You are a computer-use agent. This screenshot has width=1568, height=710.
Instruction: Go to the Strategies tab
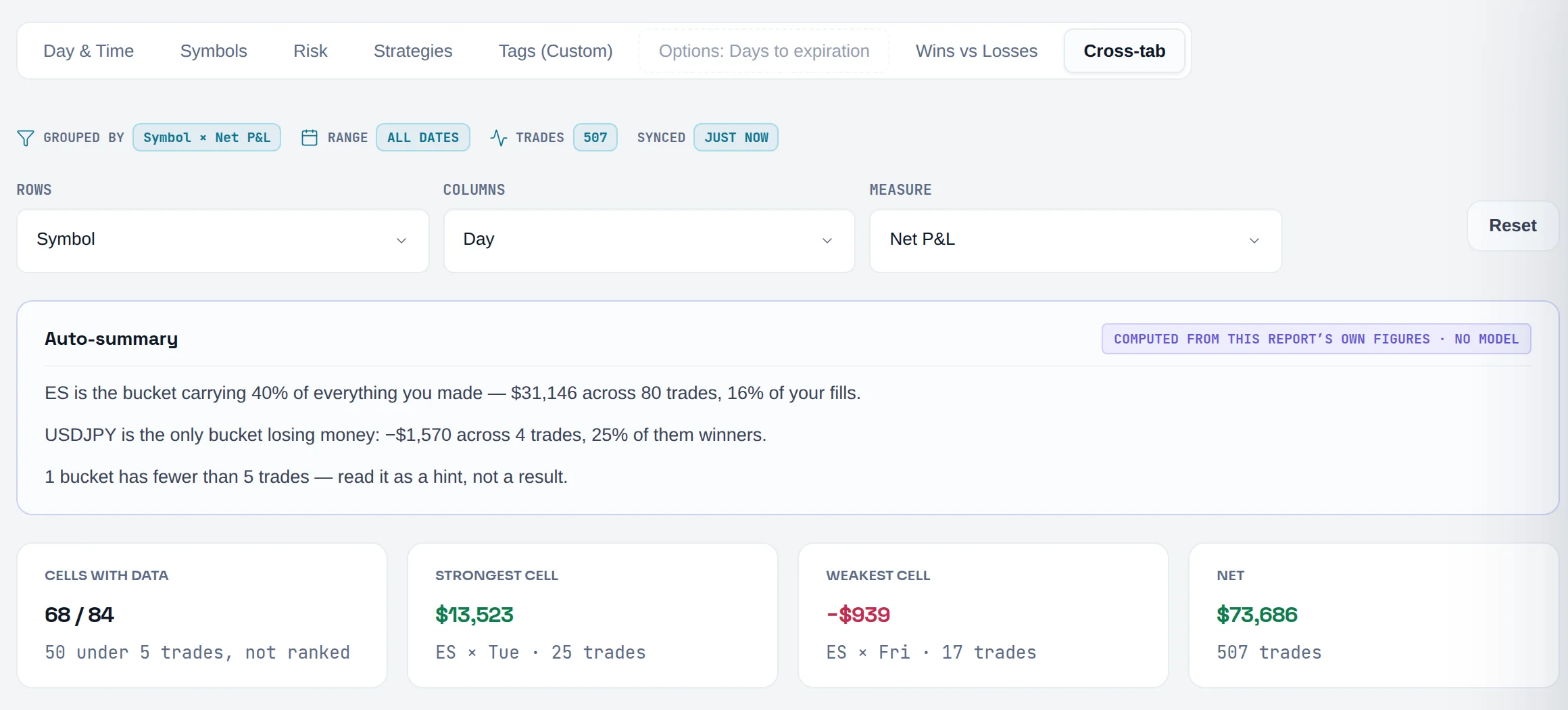413,51
